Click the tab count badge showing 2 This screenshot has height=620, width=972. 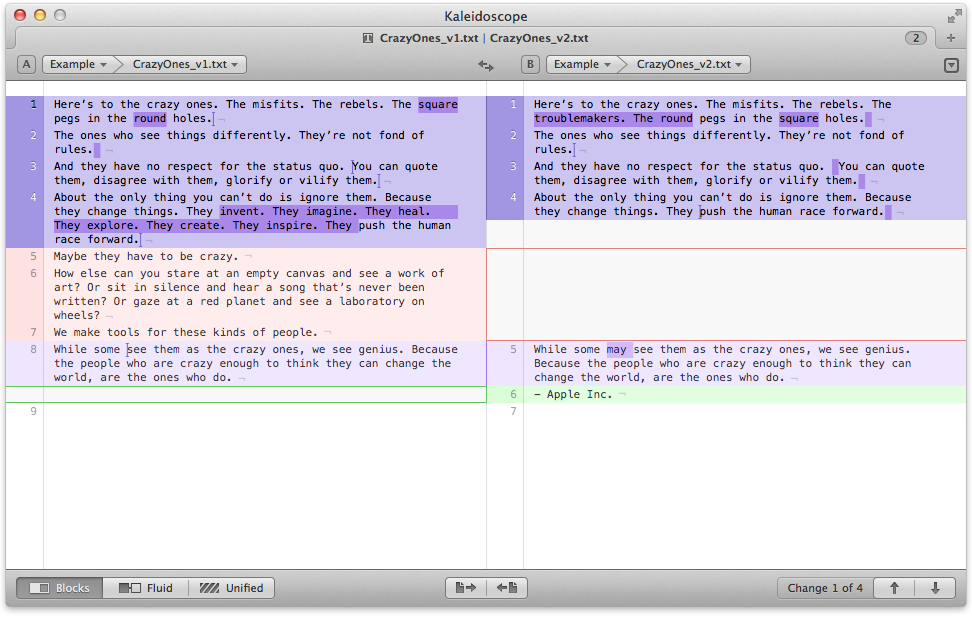tap(916, 38)
